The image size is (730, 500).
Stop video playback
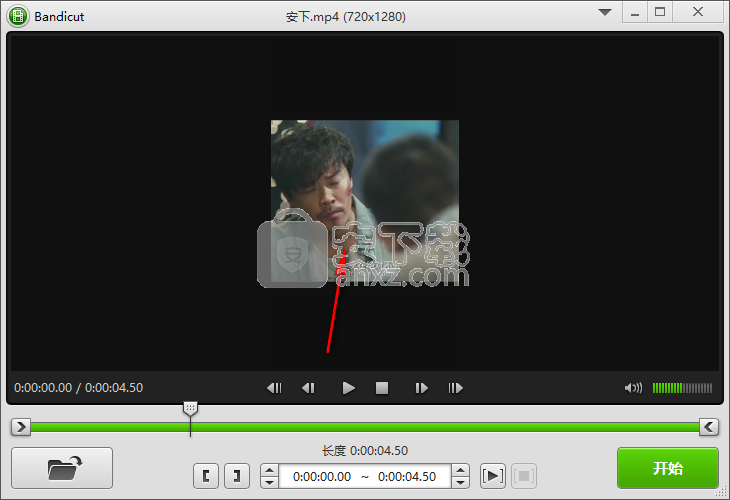[381, 388]
